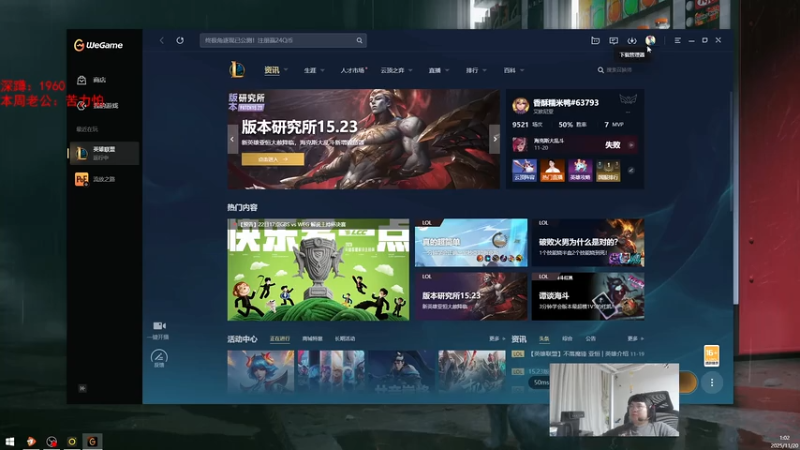Screen dimensions: 800x450
Task: Open the 人才市场 tab
Action: coord(353,70)
